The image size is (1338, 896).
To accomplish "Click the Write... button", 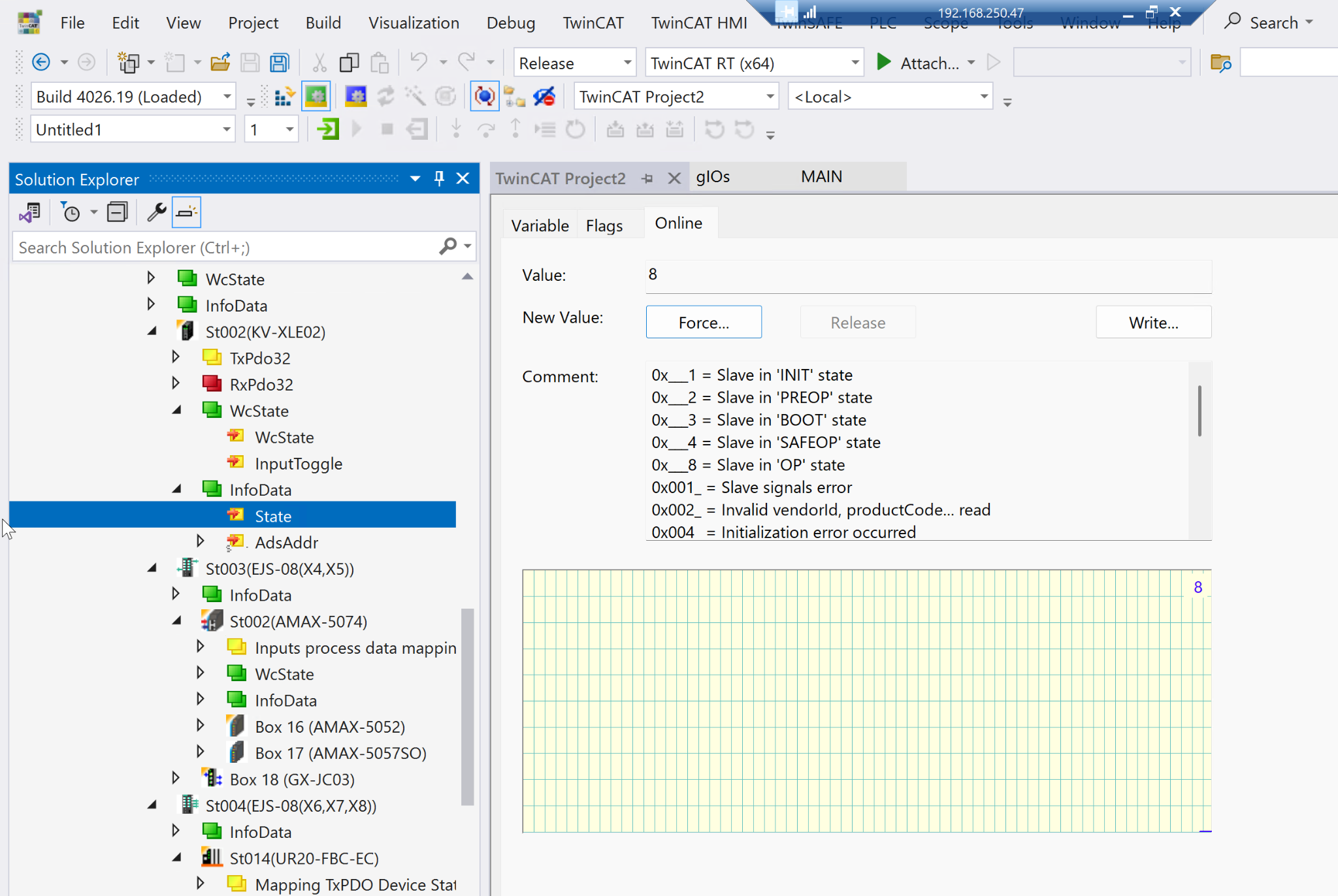I will pyautogui.click(x=1153, y=323).
